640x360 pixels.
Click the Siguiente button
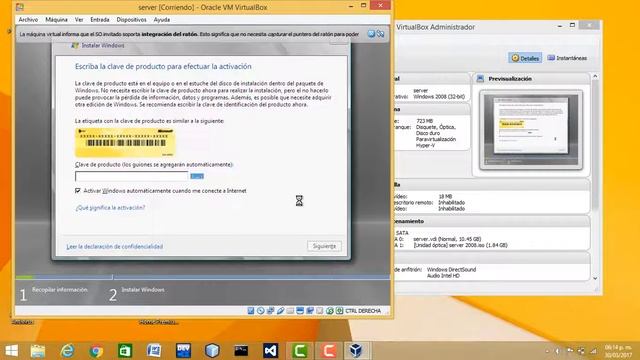(324, 246)
